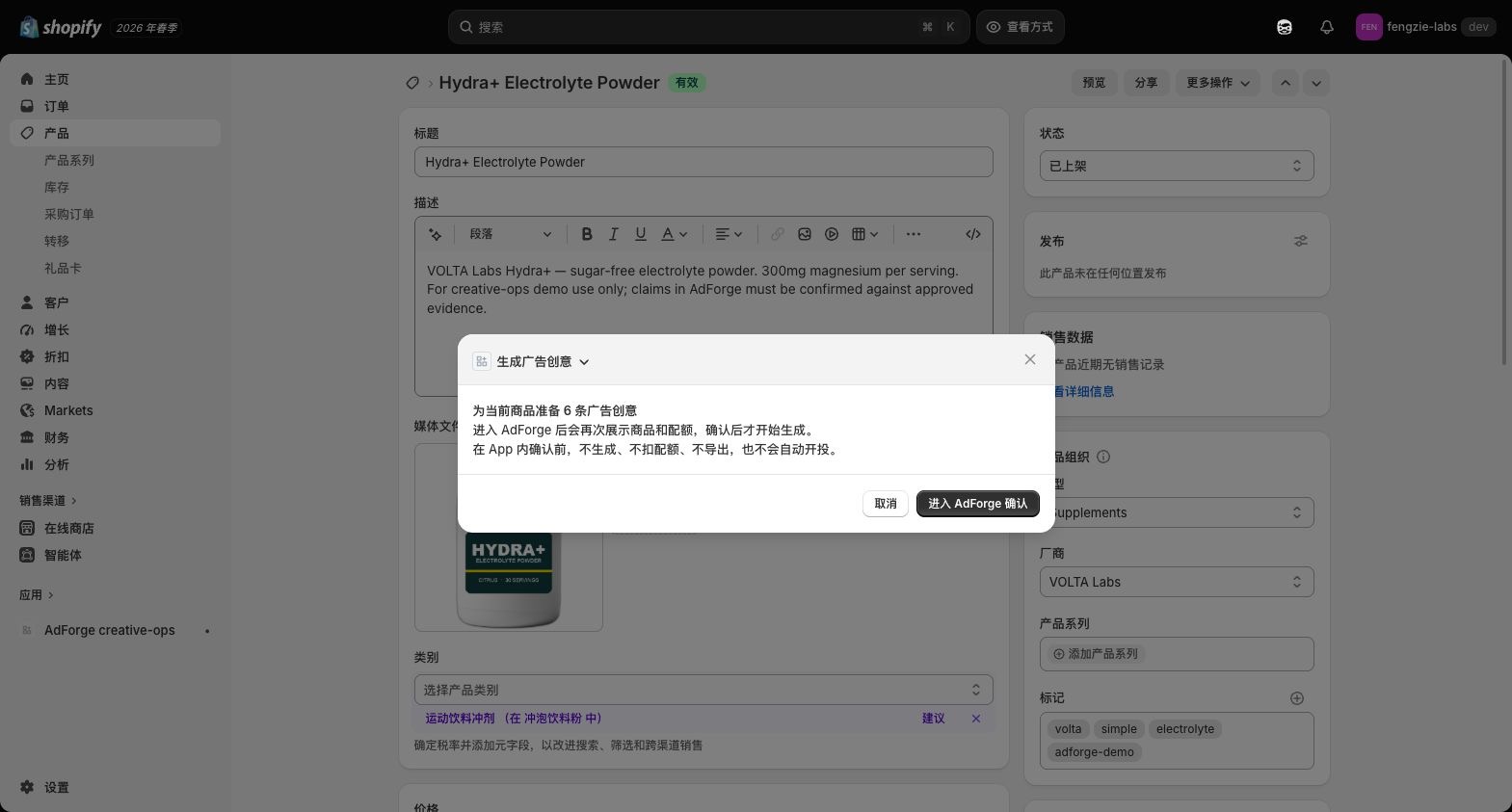Click 进入 AdForge 确认 button
Screen dimensions: 1512x812
tap(978, 504)
